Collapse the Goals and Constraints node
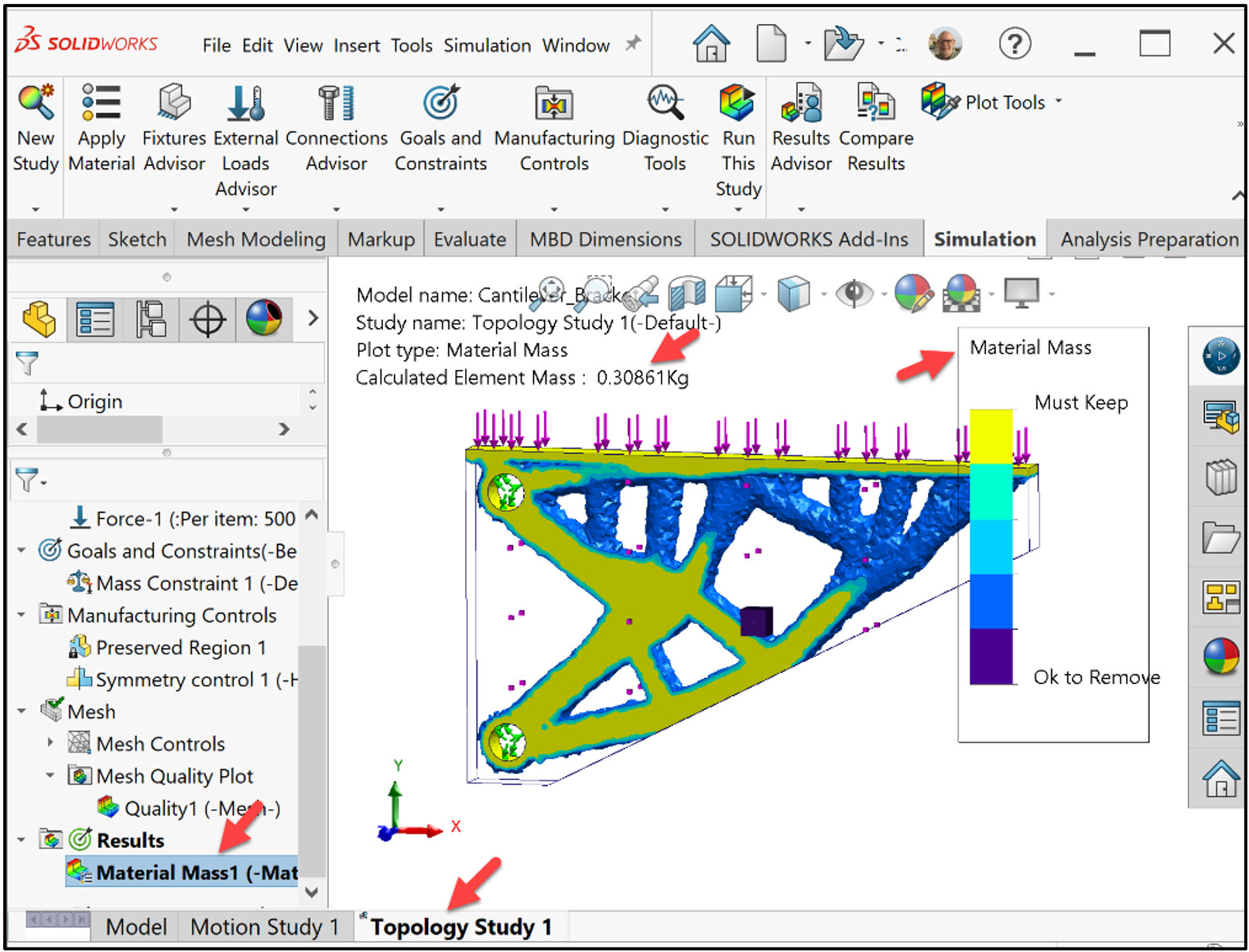Viewport: 1249px width, 952px height. click(21, 550)
